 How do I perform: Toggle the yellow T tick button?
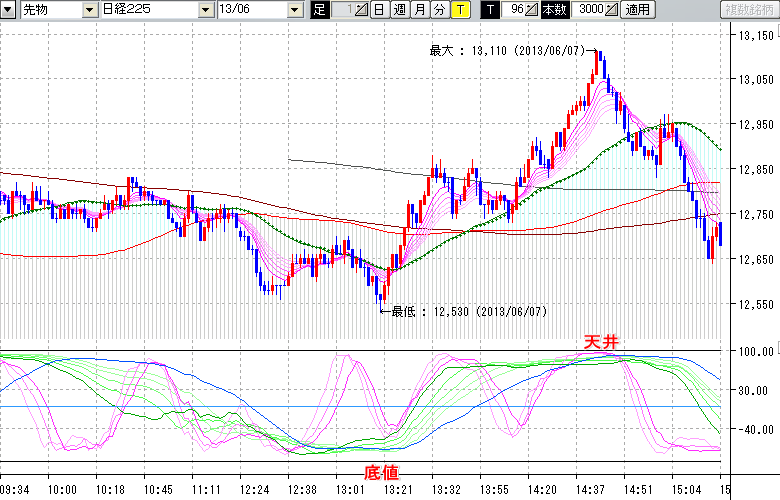point(459,10)
